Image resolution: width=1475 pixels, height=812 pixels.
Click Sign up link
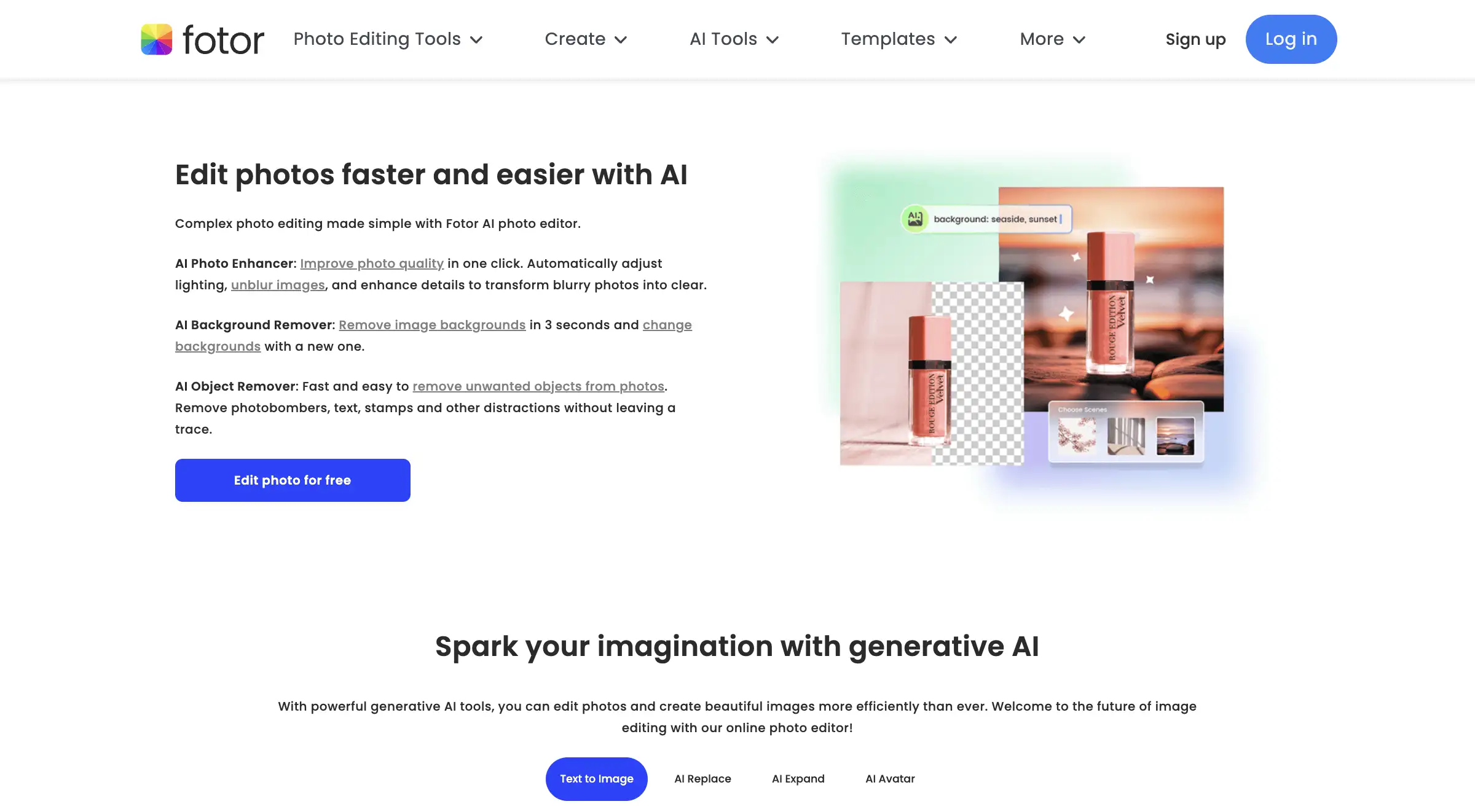1196,38
